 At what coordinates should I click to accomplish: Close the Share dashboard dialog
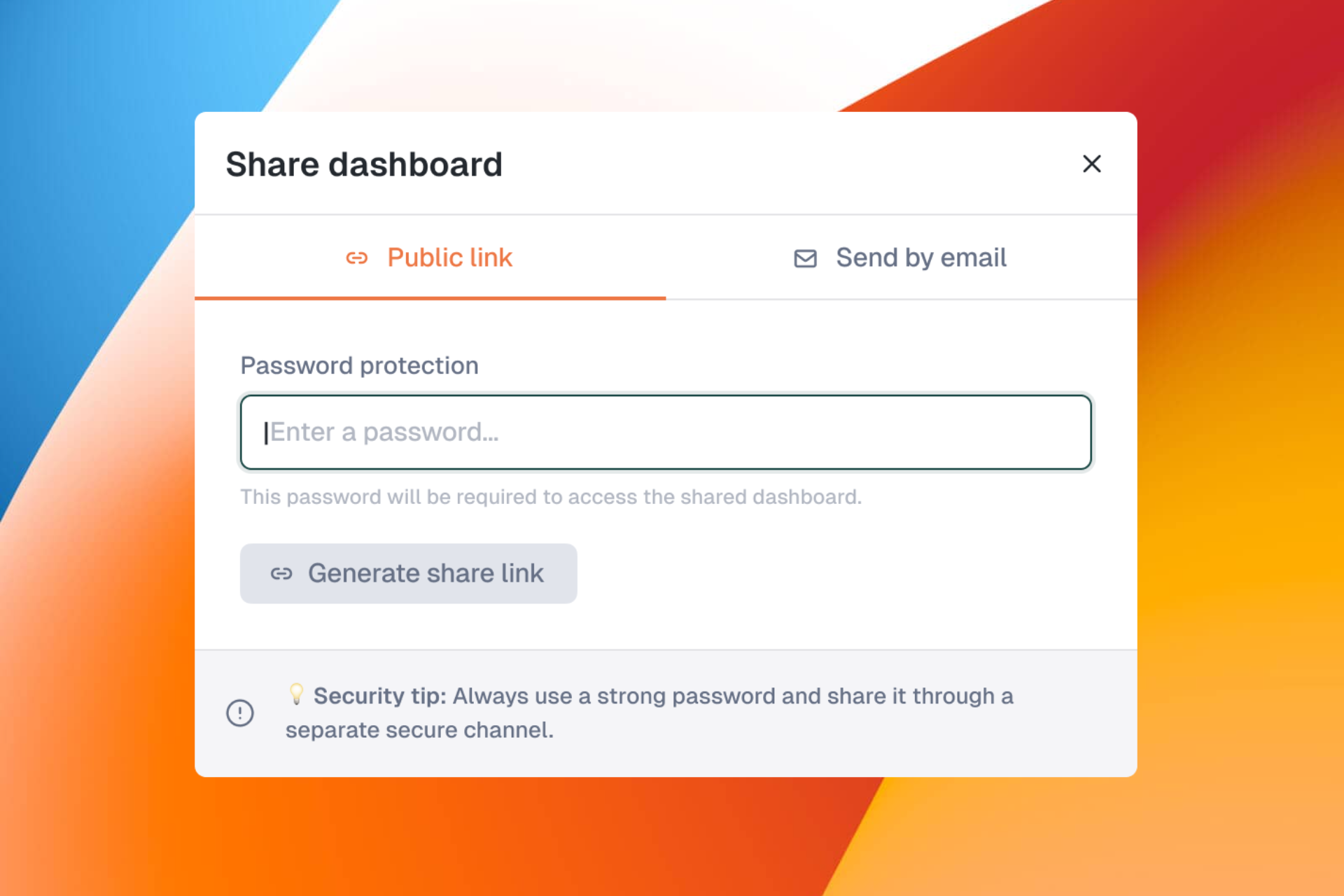pos(1091,164)
